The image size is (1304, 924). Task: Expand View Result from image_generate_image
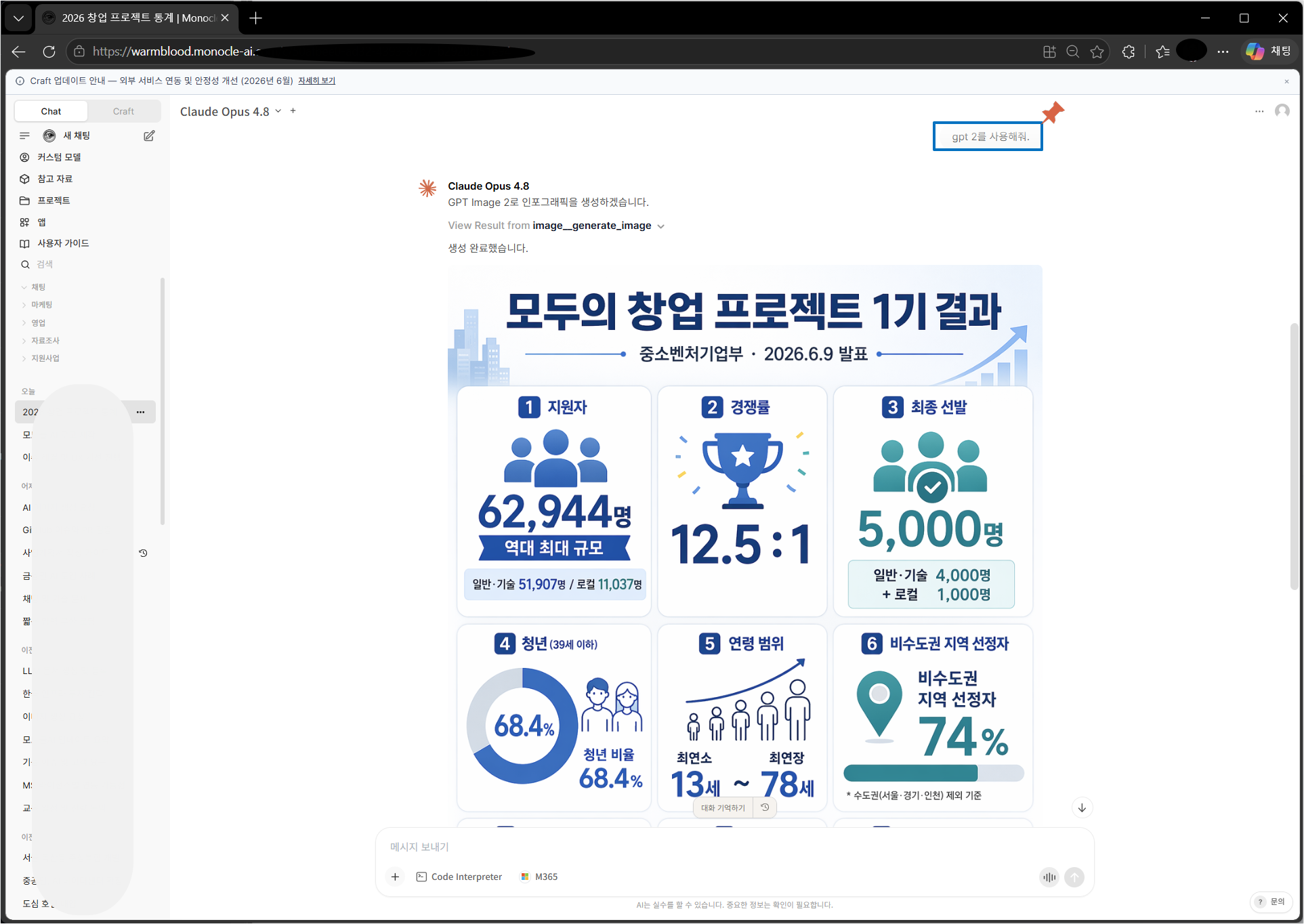coord(556,226)
